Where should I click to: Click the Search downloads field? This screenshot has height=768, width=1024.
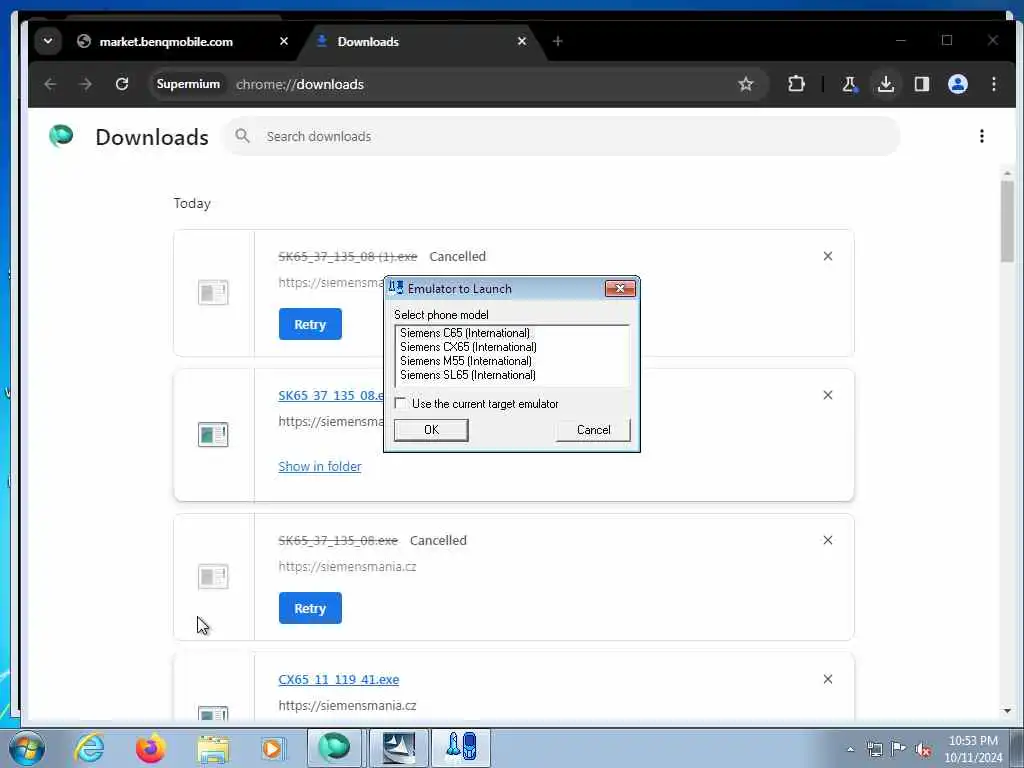562,136
